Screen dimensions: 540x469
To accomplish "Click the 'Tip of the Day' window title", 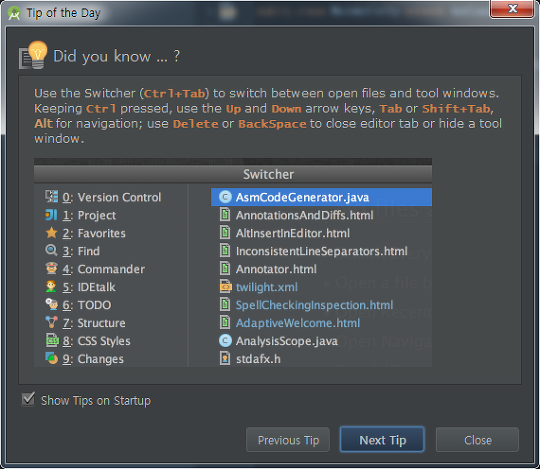I will pyautogui.click(x=63, y=13).
